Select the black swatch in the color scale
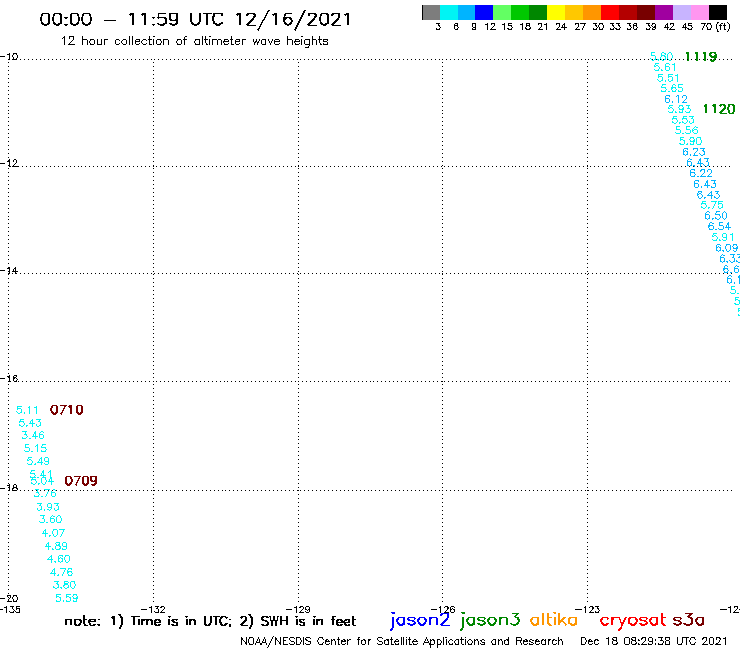Viewport: 740px width, 650px height. click(x=718, y=12)
